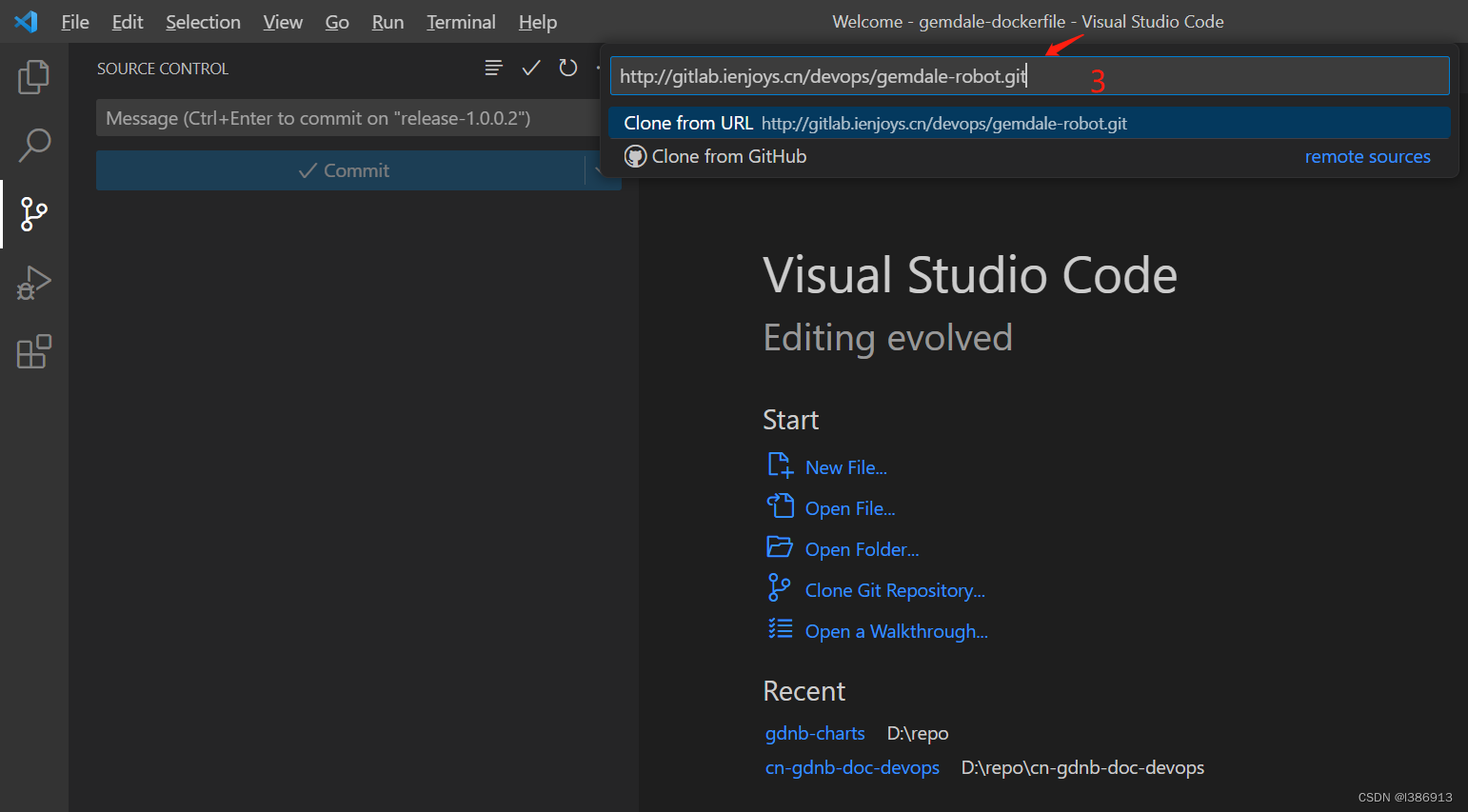Open the Search view in the Activity Bar
Screen dimensions: 1468x812
tap(33, 145)
